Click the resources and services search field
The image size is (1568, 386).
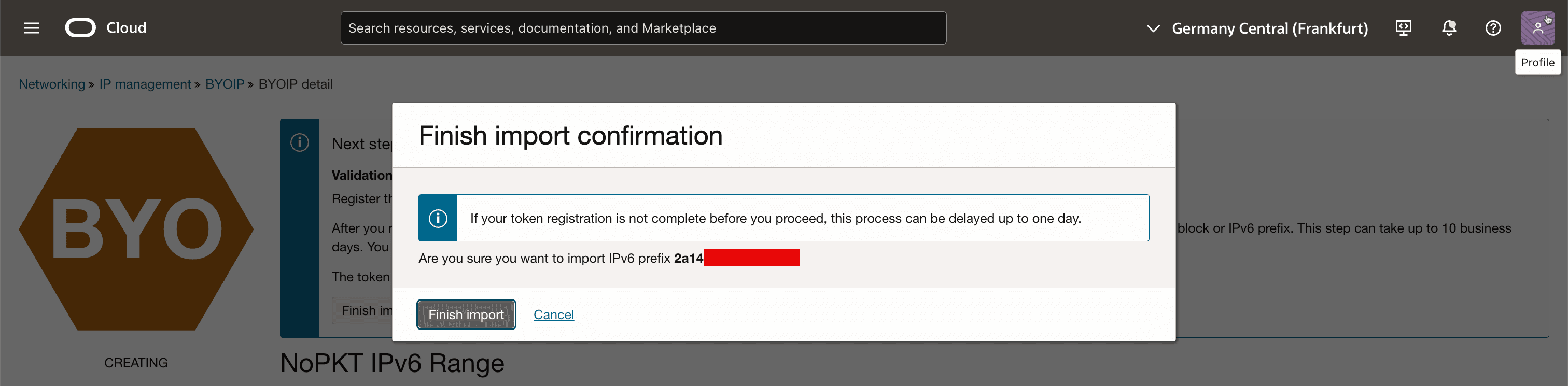(x=643, y=28)
